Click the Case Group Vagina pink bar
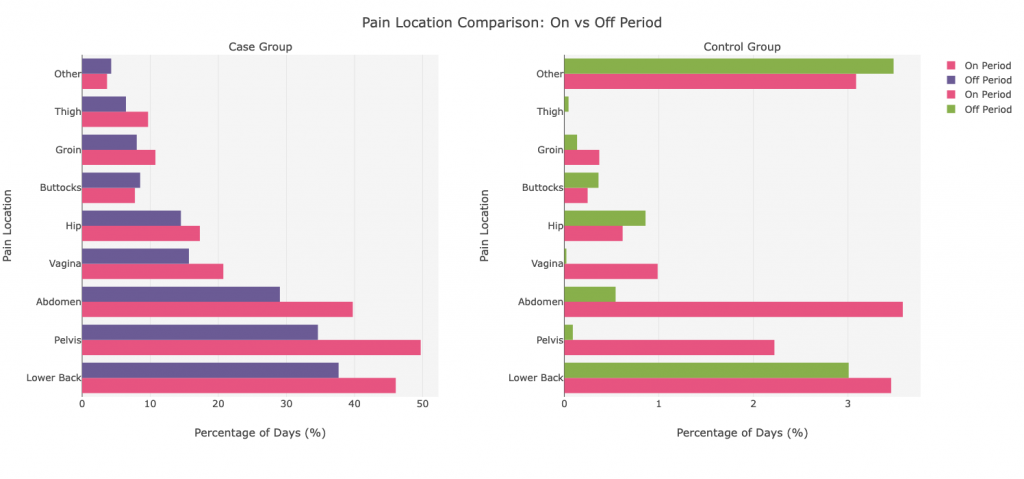This screenshot has width=1024, height=479. 152,271
